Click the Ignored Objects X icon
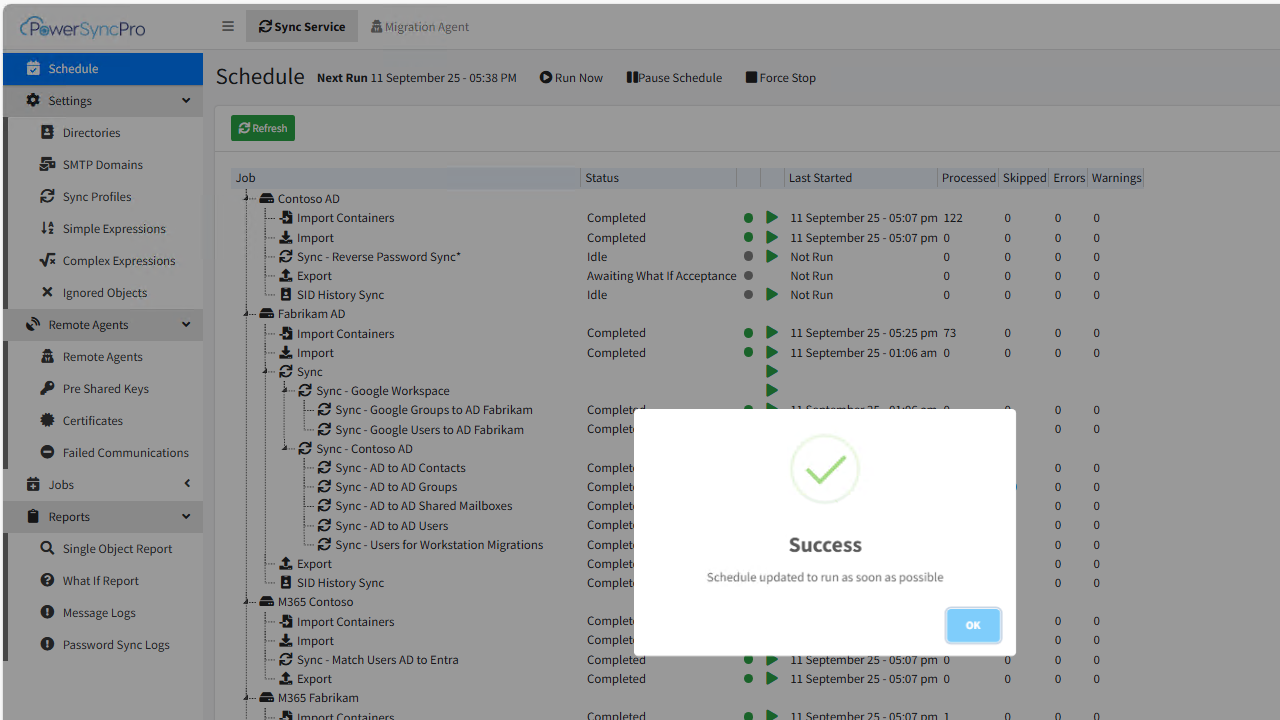Screen dimensions: 1280x720 [x=47, y=293]
